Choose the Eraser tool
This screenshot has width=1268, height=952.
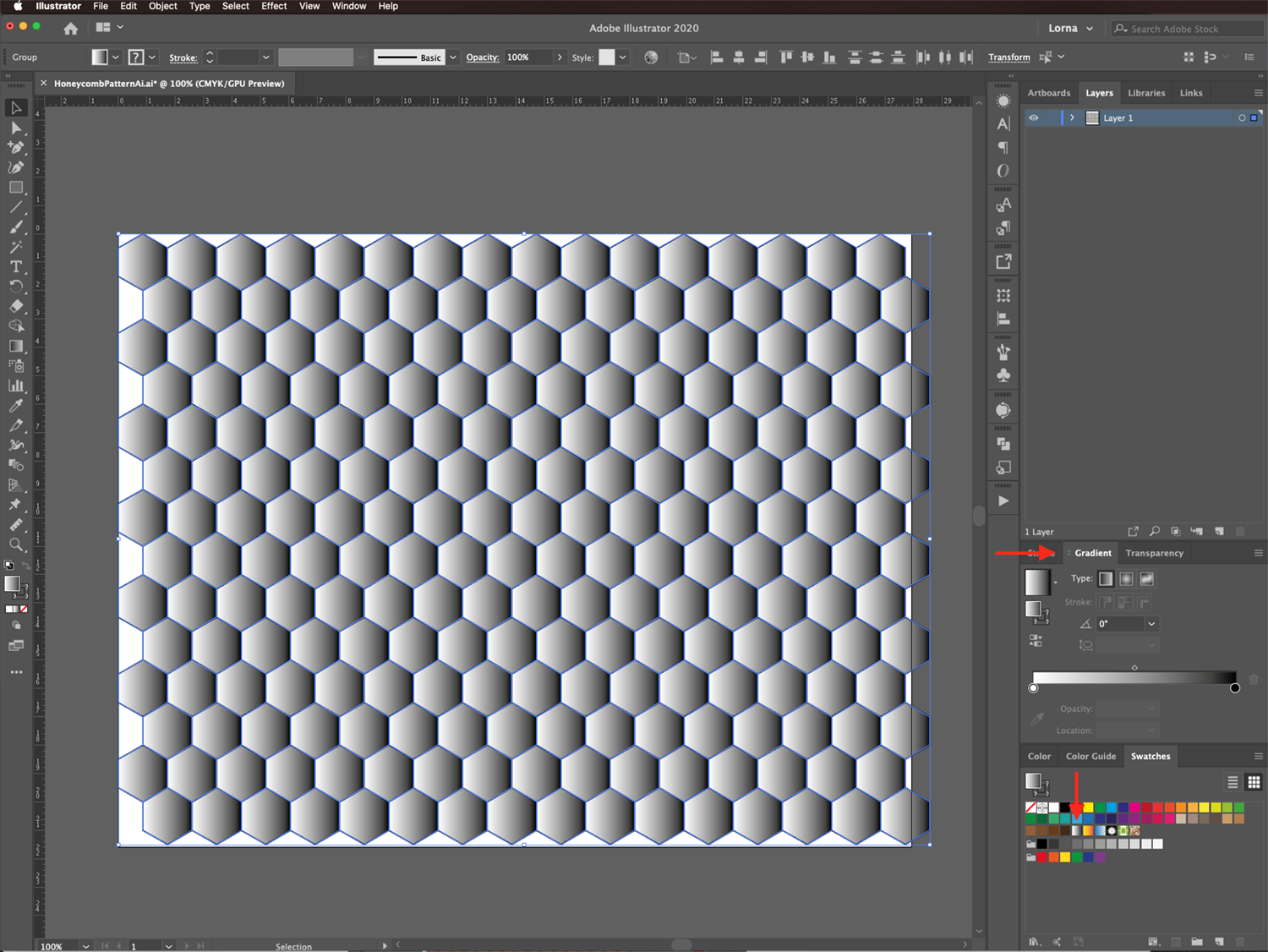pos(16,306)
